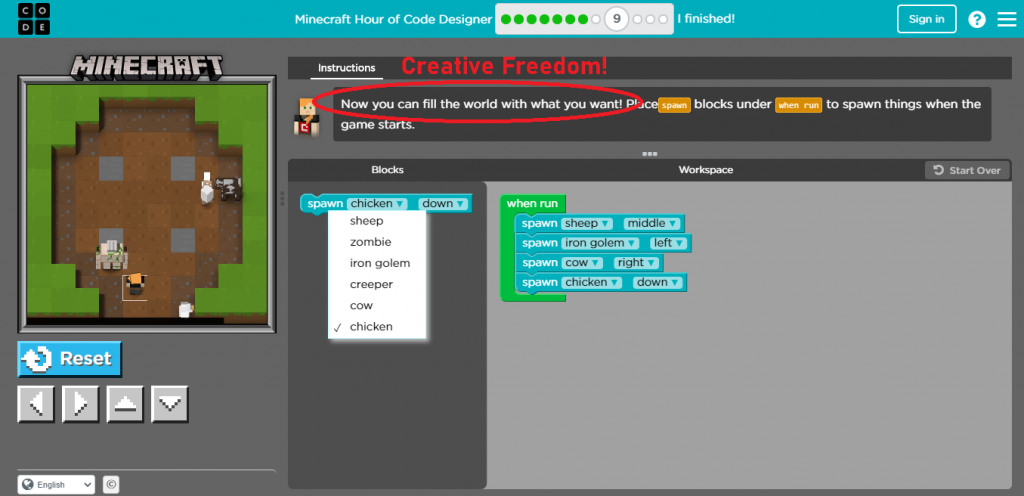Click the copyright icon button

(x=111, y=485)
